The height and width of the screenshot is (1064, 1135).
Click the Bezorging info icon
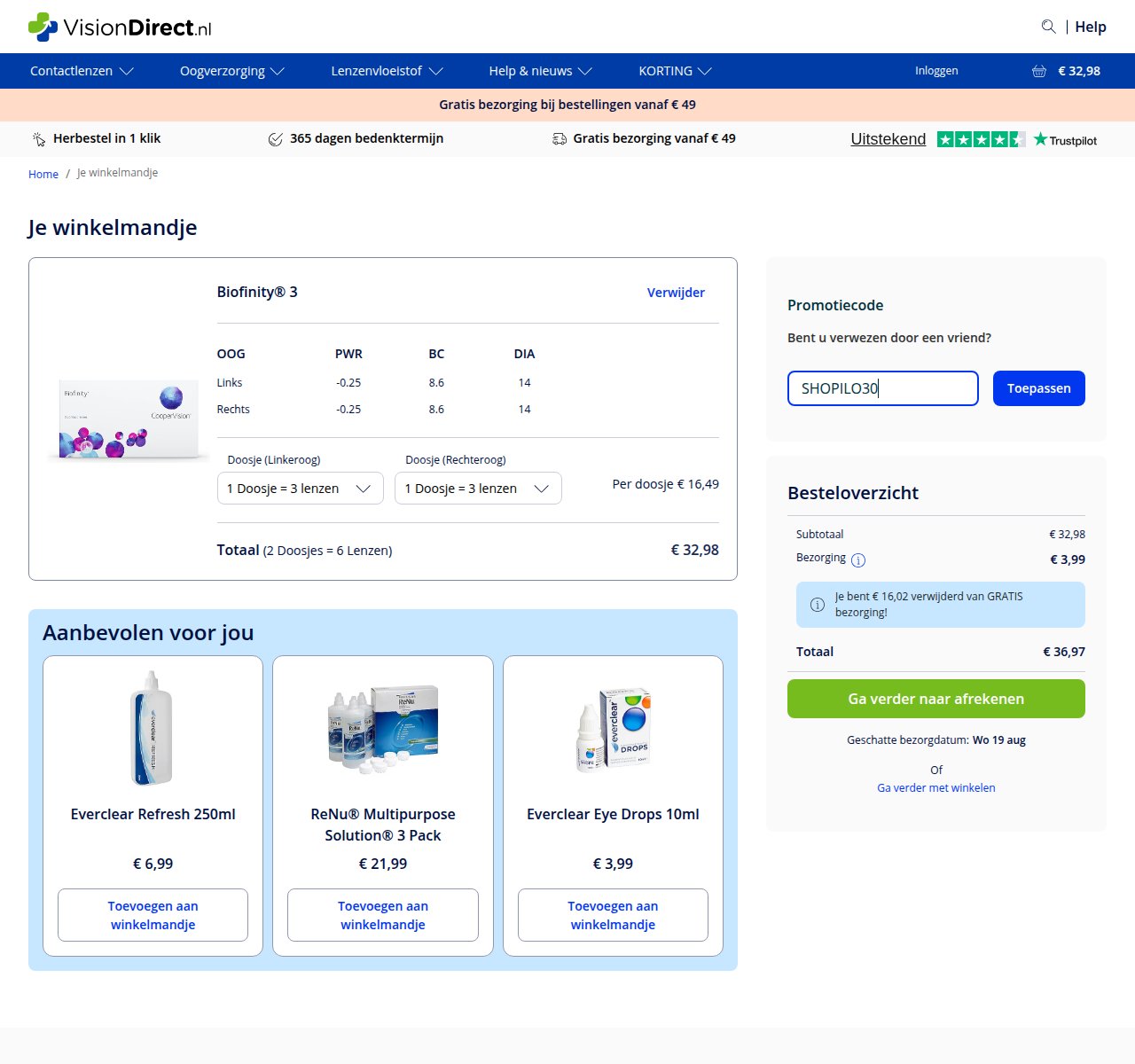pyautogui.click(x=858, y=559)
